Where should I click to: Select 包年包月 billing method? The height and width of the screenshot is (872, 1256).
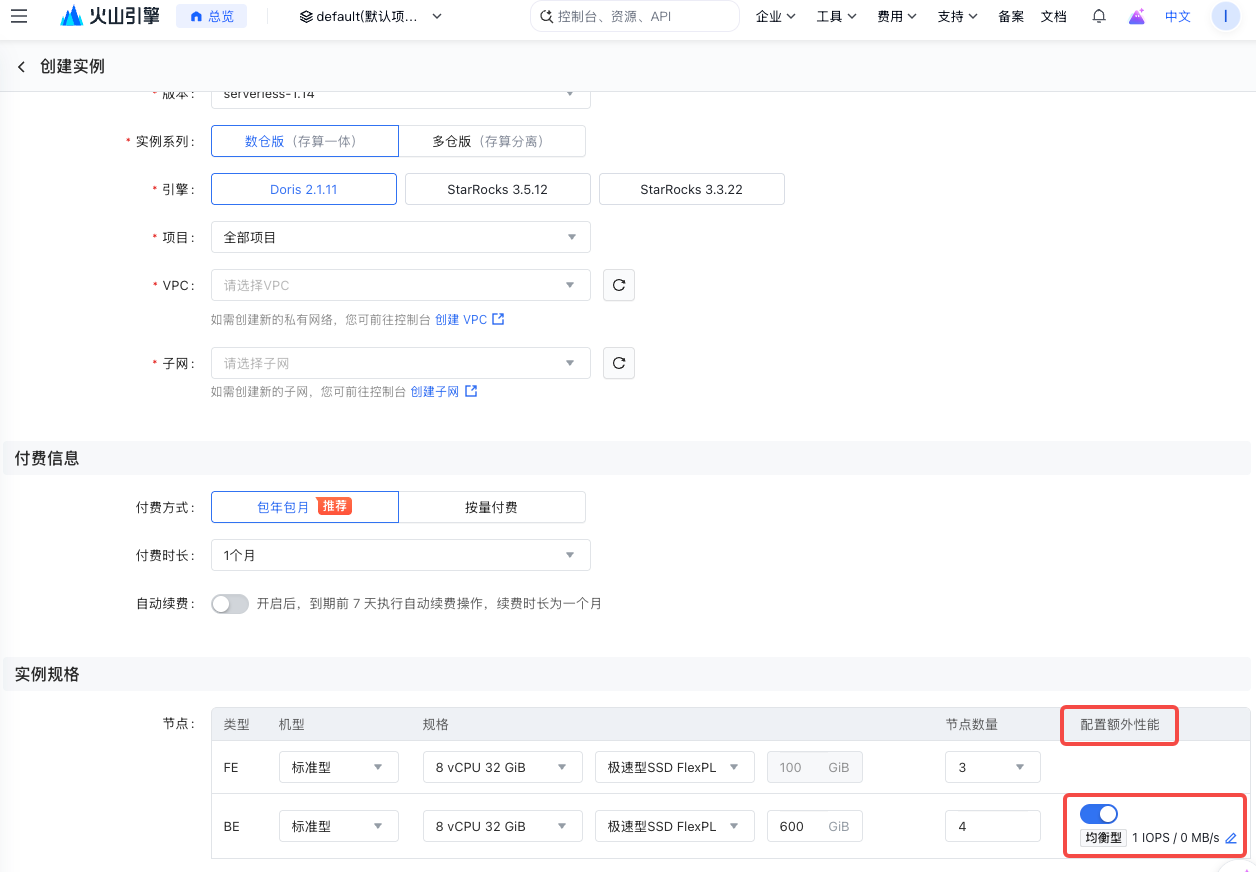305,507
